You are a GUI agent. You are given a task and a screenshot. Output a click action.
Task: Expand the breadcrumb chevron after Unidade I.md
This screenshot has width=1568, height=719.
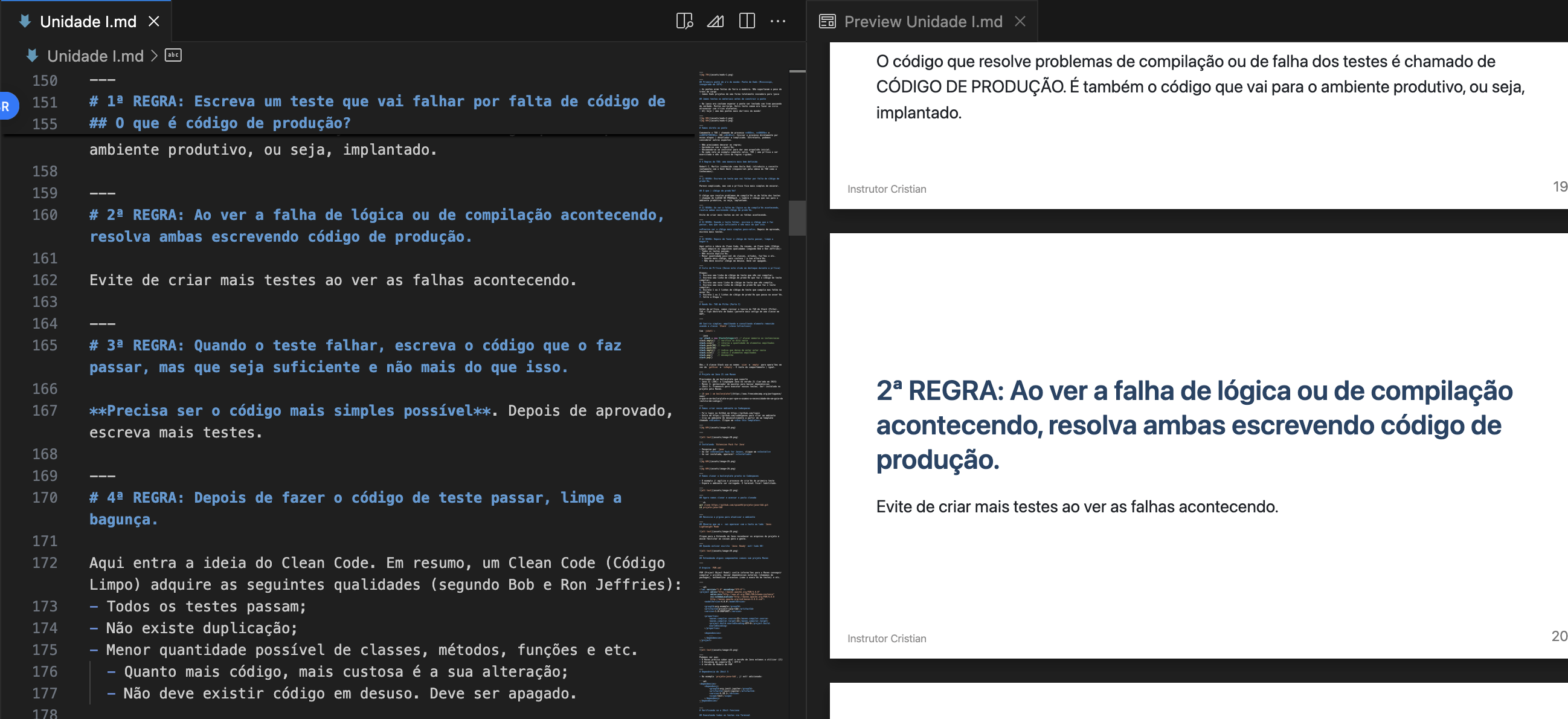click(154, 56)
